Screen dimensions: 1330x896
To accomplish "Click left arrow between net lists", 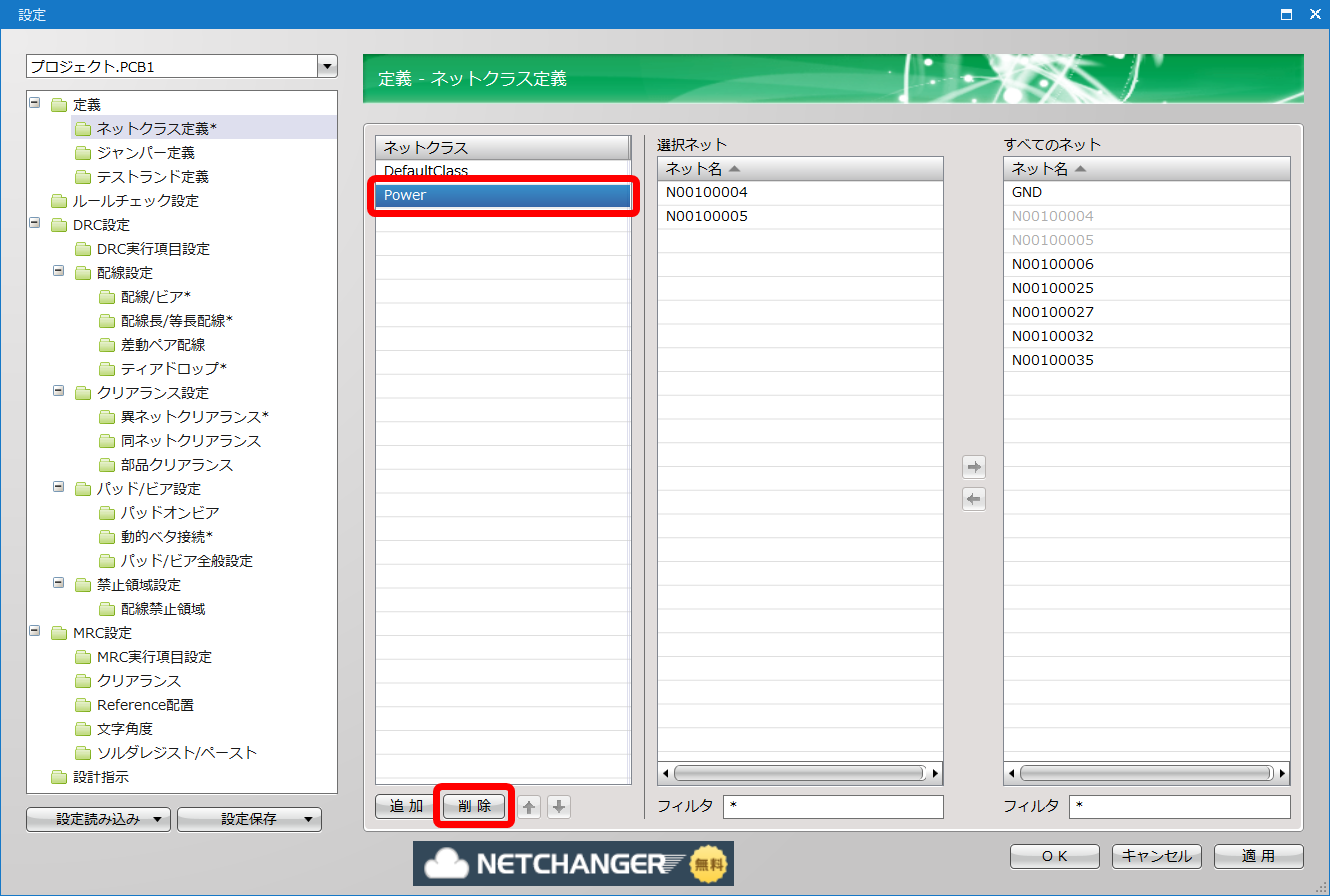I will coord(974,499).
